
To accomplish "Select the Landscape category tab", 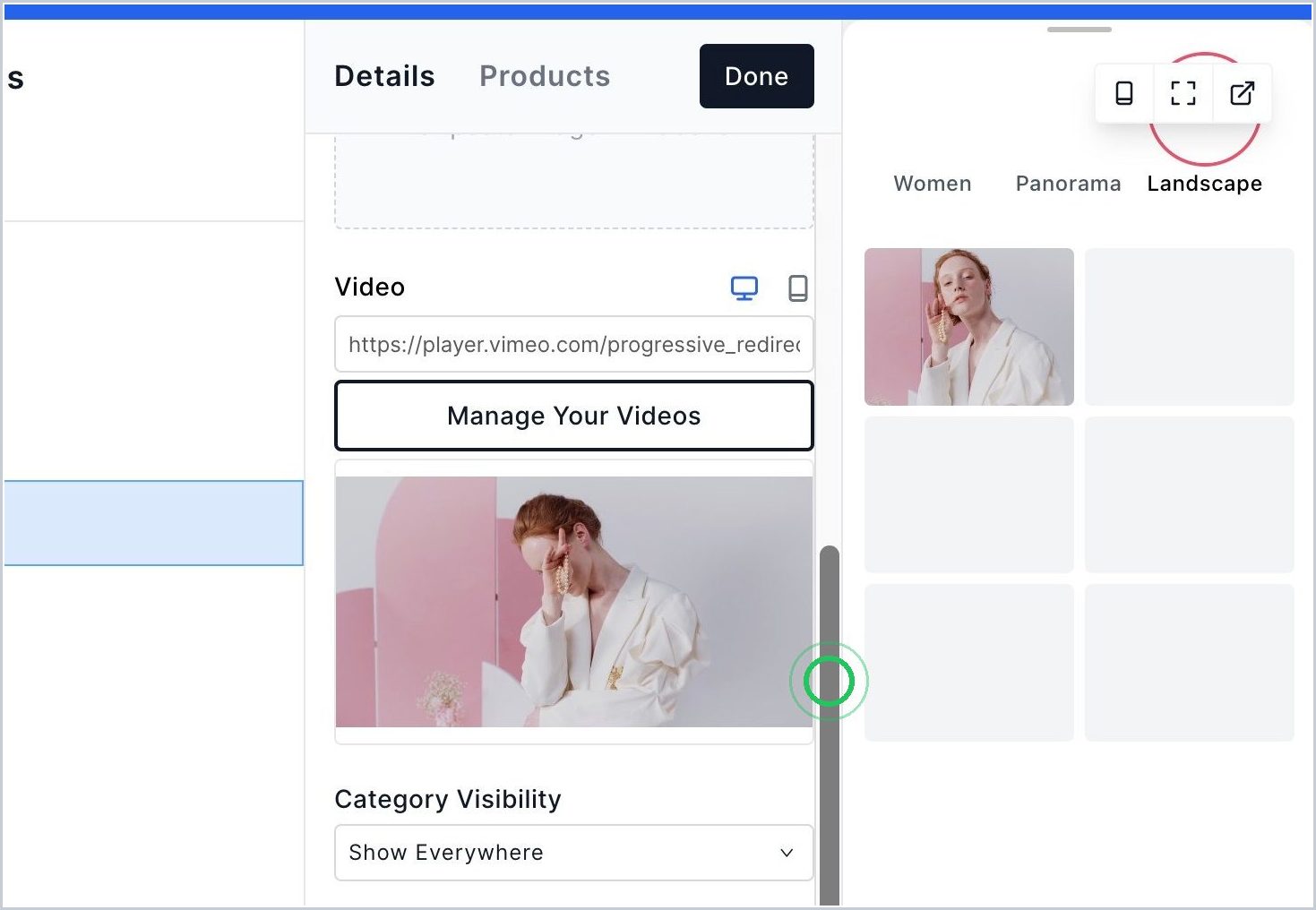I will [x=1205, y=184].
